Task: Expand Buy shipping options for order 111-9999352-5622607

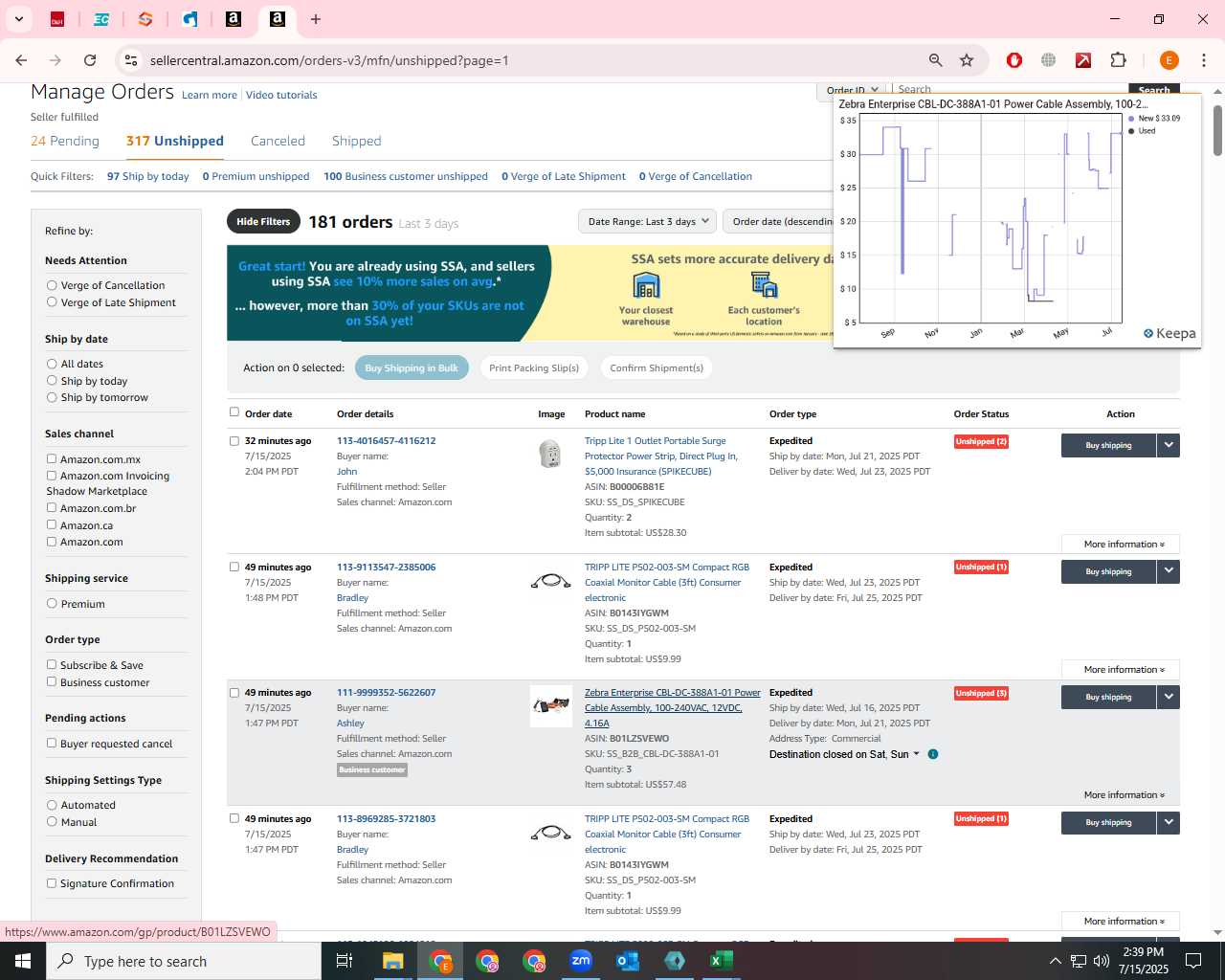Action: point(1169,697)
